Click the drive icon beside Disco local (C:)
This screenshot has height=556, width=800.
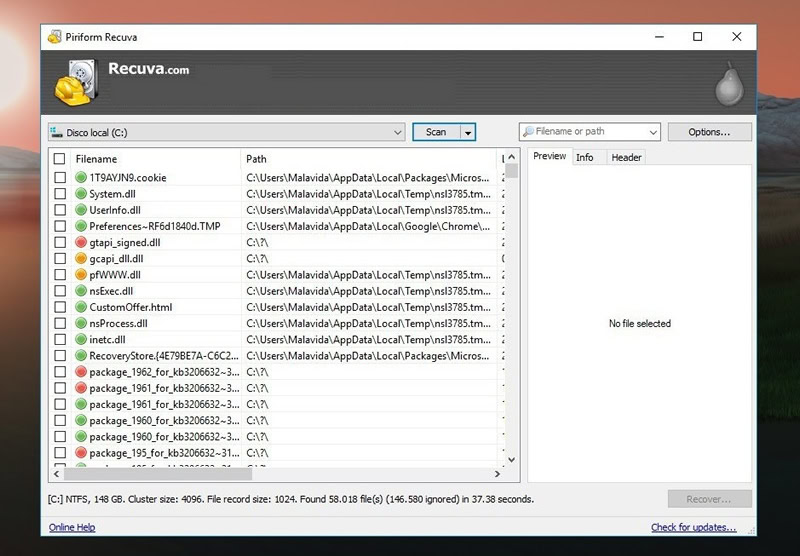point(56,133)
